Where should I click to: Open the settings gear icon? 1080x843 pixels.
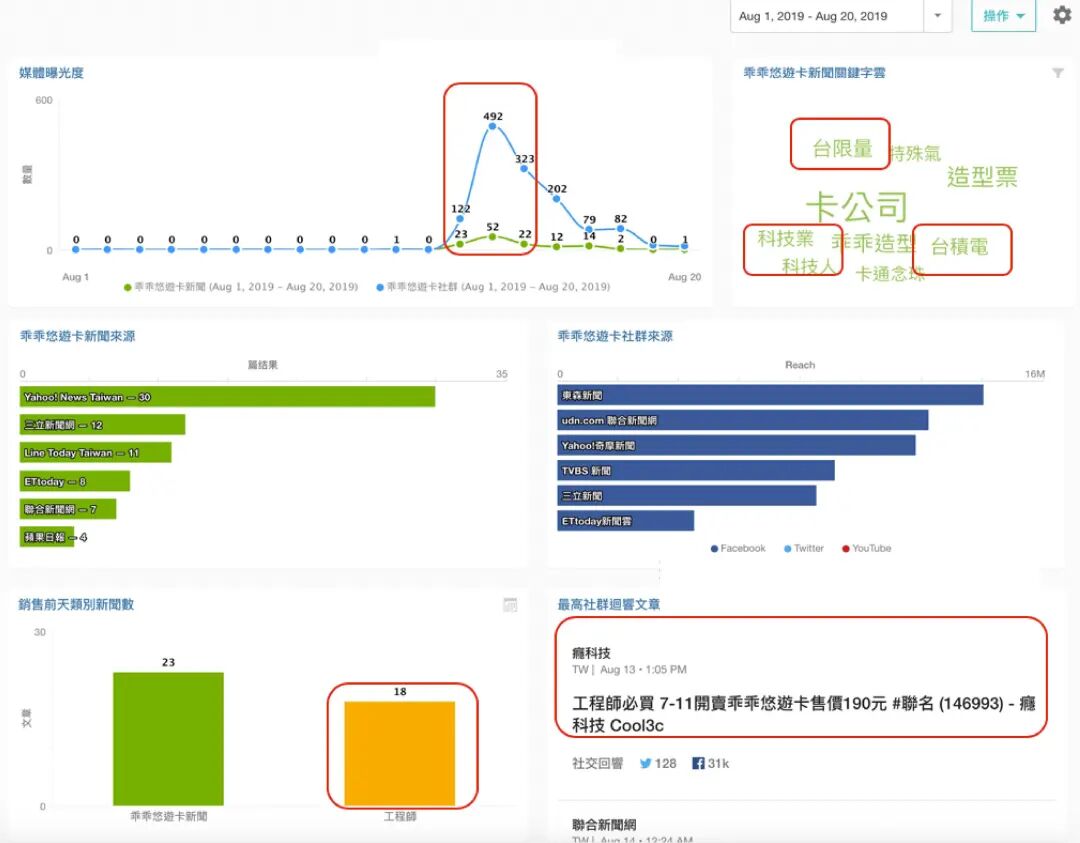pyautogui.click(x=1063, y=14)
